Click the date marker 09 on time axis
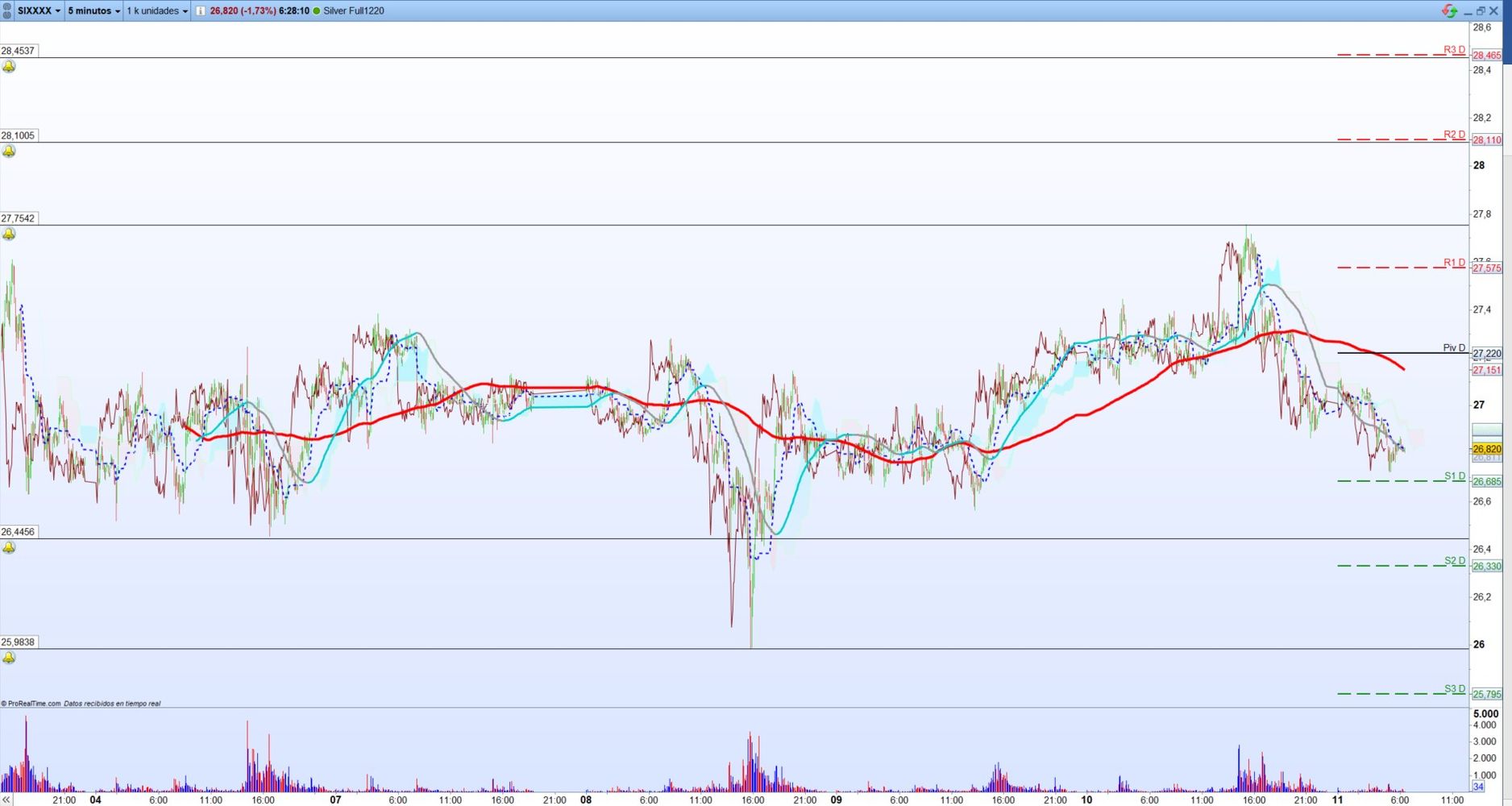This screenshot has width=1512, height=806. 837,800
